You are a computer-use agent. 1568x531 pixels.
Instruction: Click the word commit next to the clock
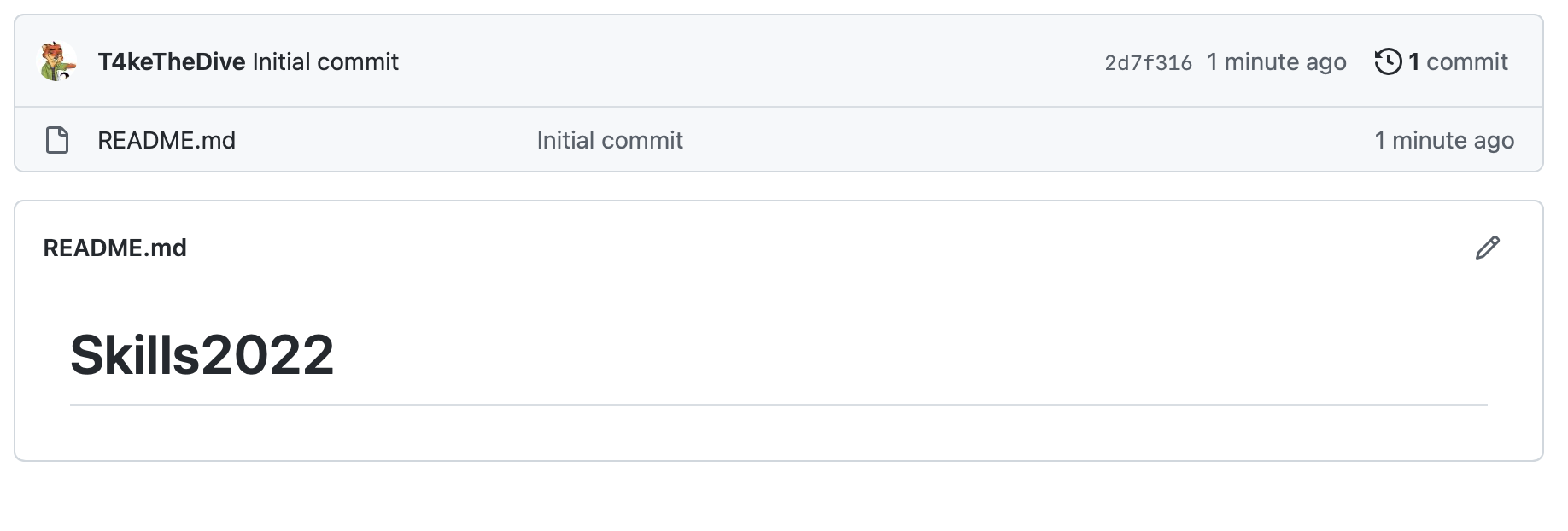[1467, 61]
